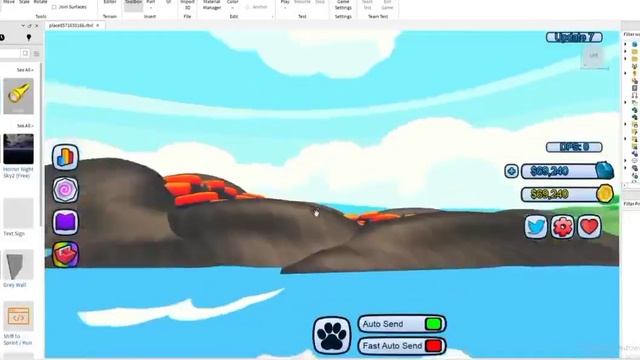The width and height of the screenshot is (640, 360).
Task: Open the Color dropdown in Edit group
Action: pos(233,8)
